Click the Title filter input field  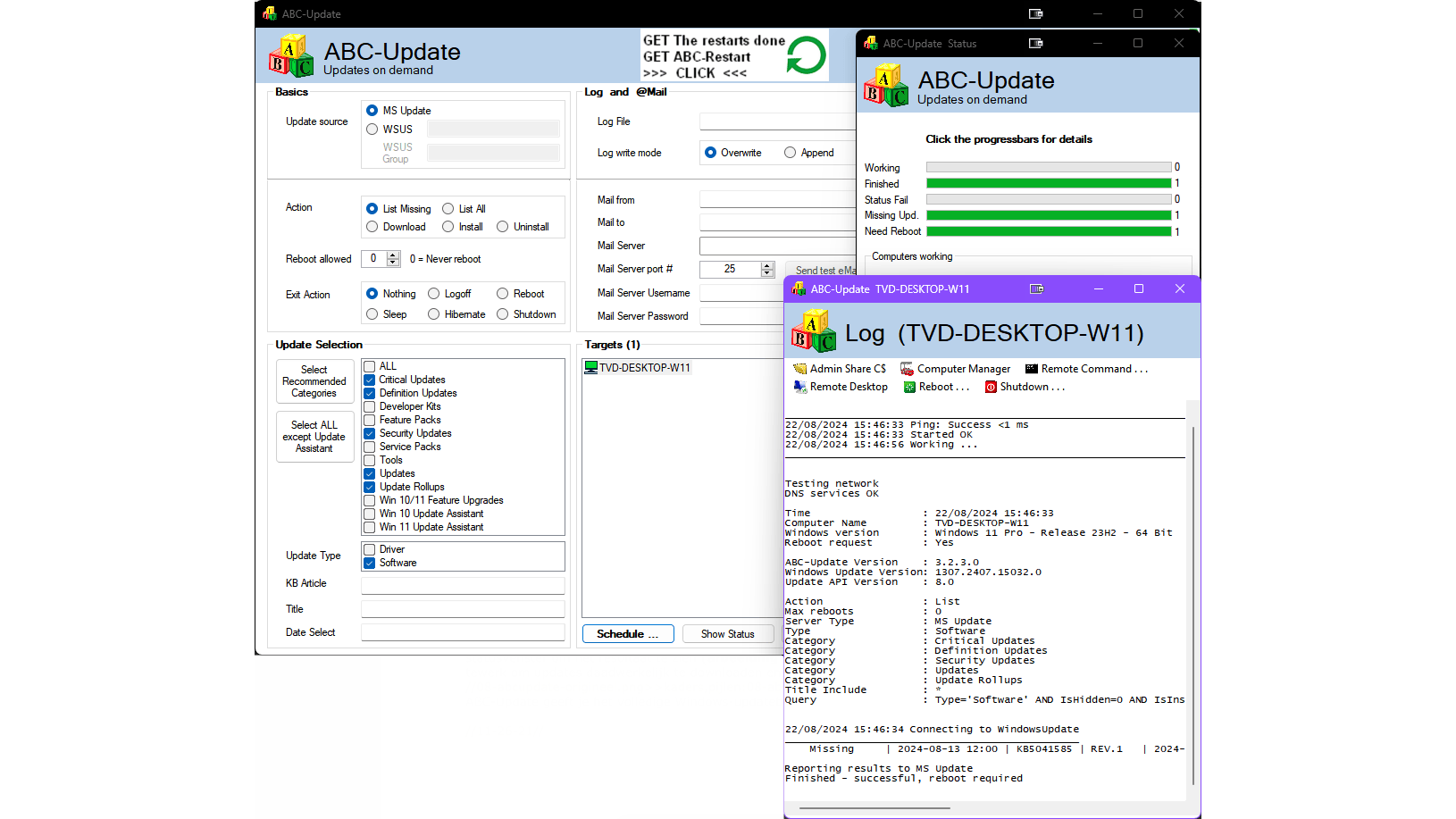(463, 609)
